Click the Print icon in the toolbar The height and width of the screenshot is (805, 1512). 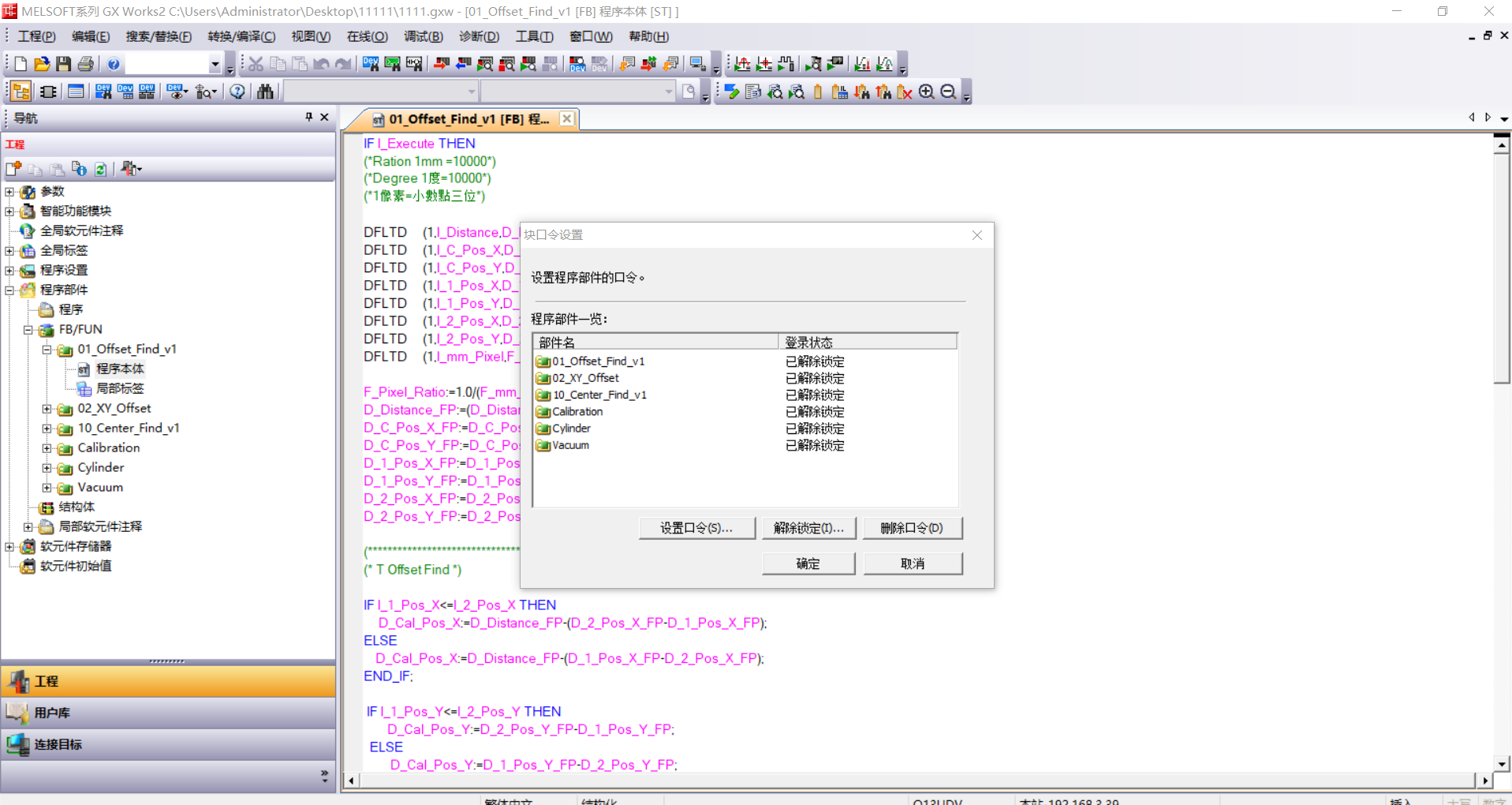86,64
